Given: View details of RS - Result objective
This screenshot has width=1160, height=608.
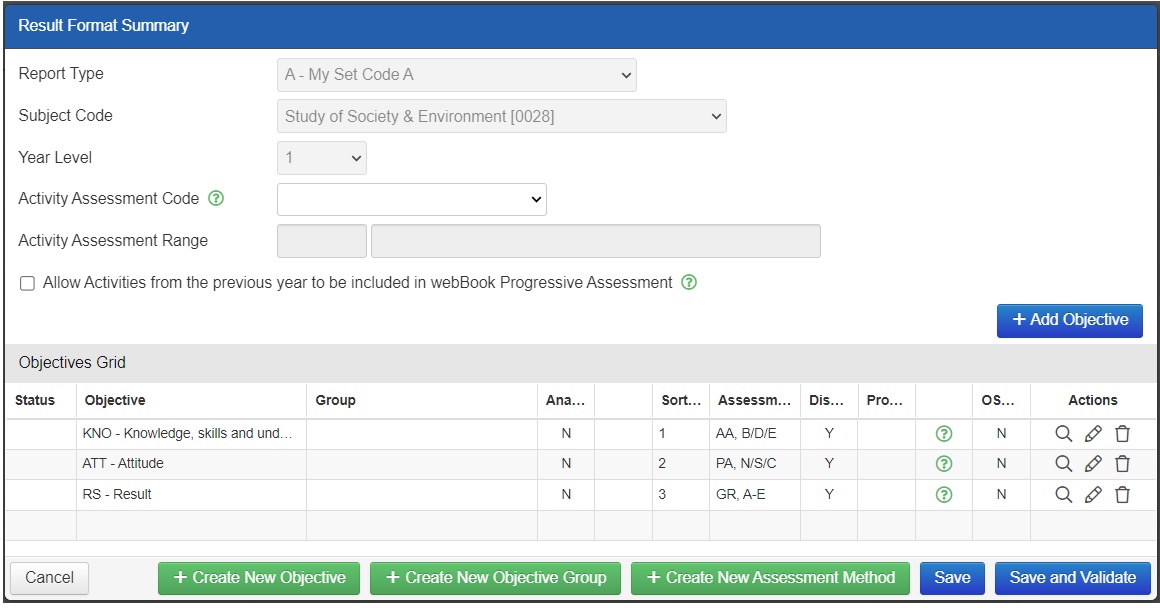Looking at the screenshot, I should click(1064, 495).
